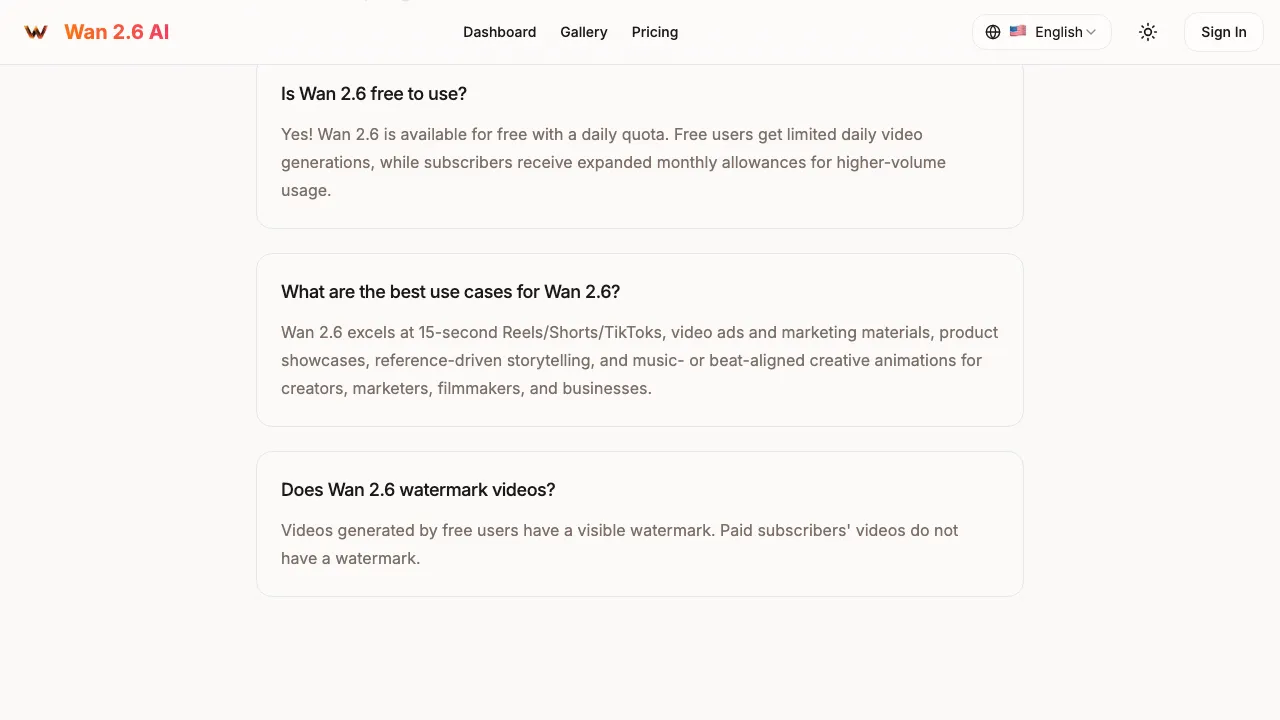Click the watermark answer paragraph

(x=619, y=544)
